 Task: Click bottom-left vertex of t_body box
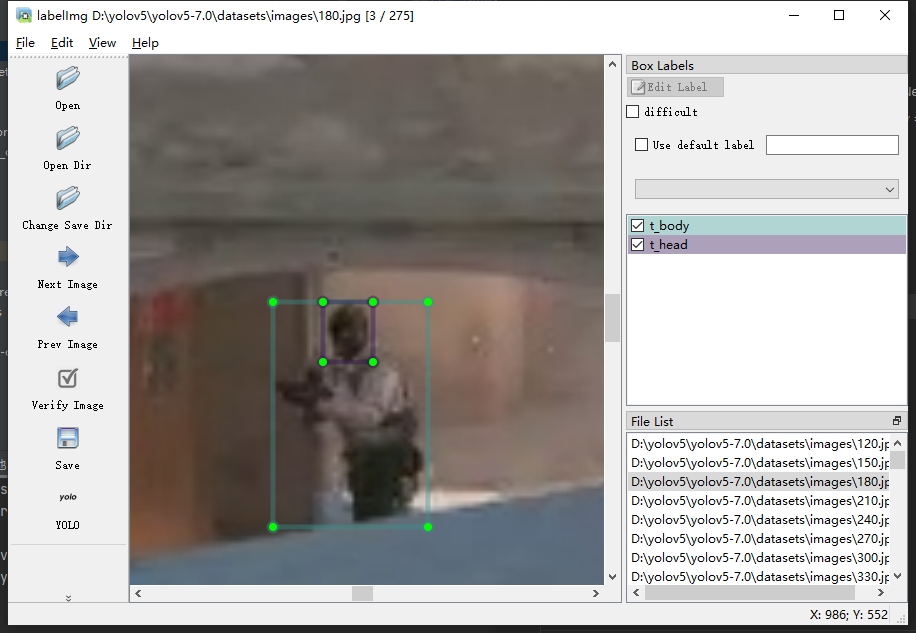pos(273,527)
